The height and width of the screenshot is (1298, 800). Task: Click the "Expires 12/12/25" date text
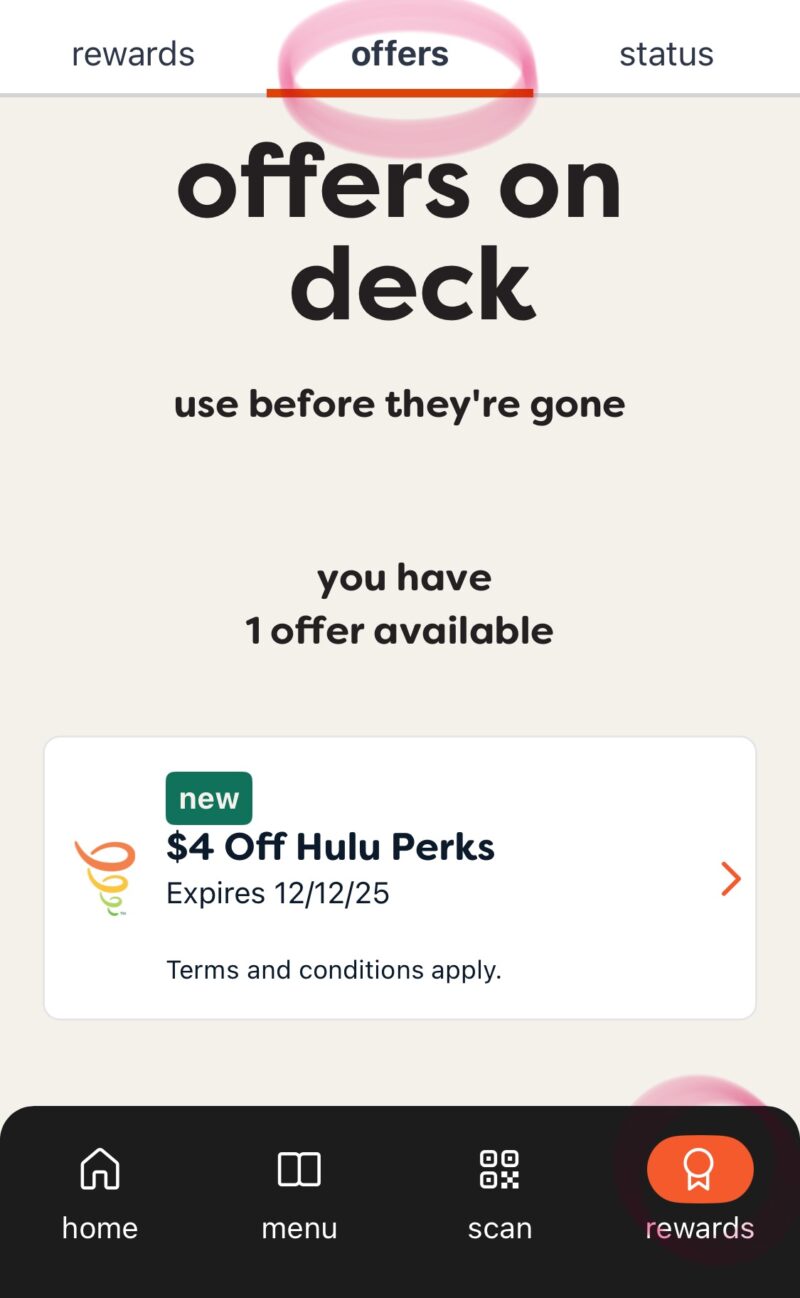[x=278, y=893]
